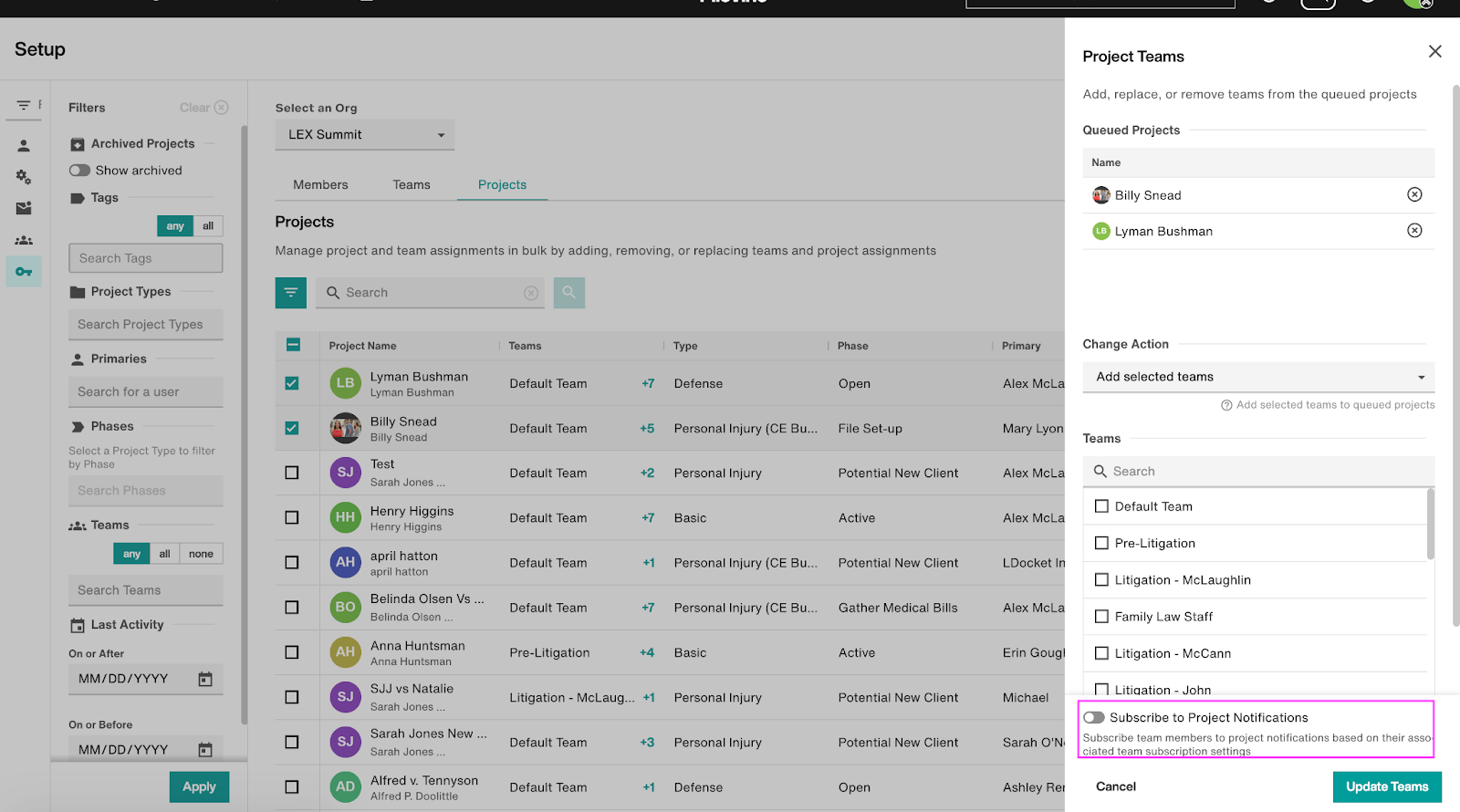Screen dimensions: 1460x812
Task: Choose 'none' in Teams match mode
Action: (x=201, y=554)
